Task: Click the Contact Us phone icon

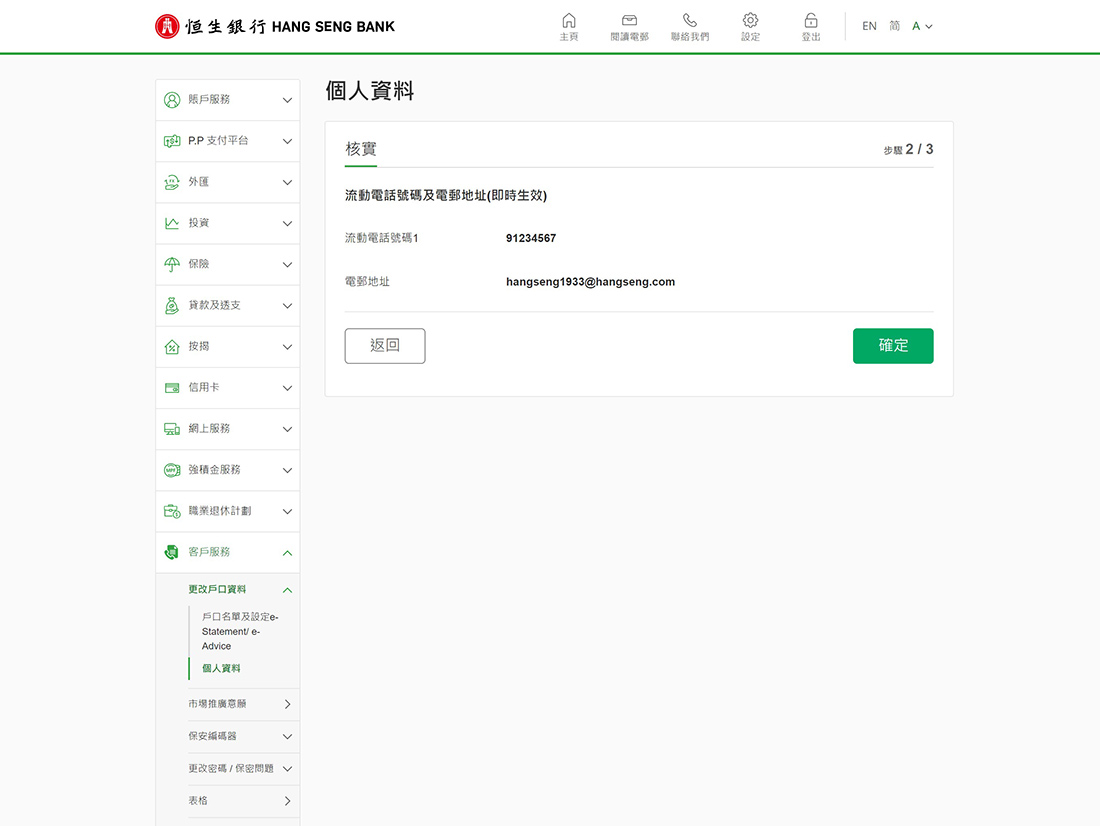Action: click(x=690, y=21)
